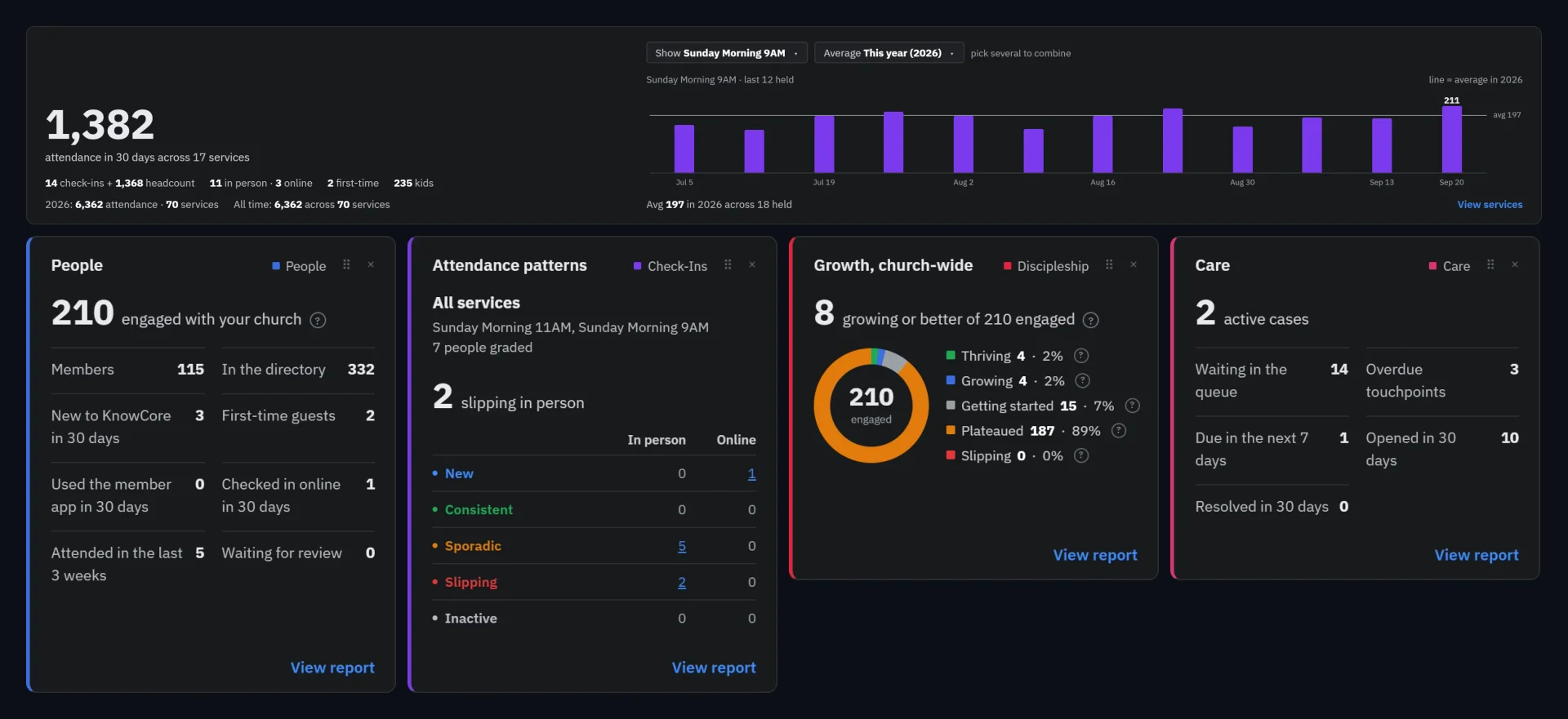Close the Attendance patterns card
This screenshot has height=719, width=1568.
coord(752,264)
